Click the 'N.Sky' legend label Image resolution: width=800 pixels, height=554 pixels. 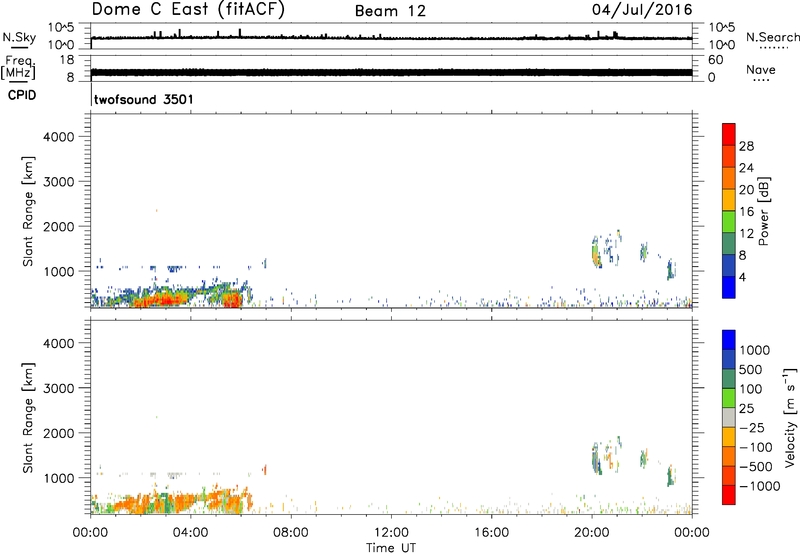19,37
